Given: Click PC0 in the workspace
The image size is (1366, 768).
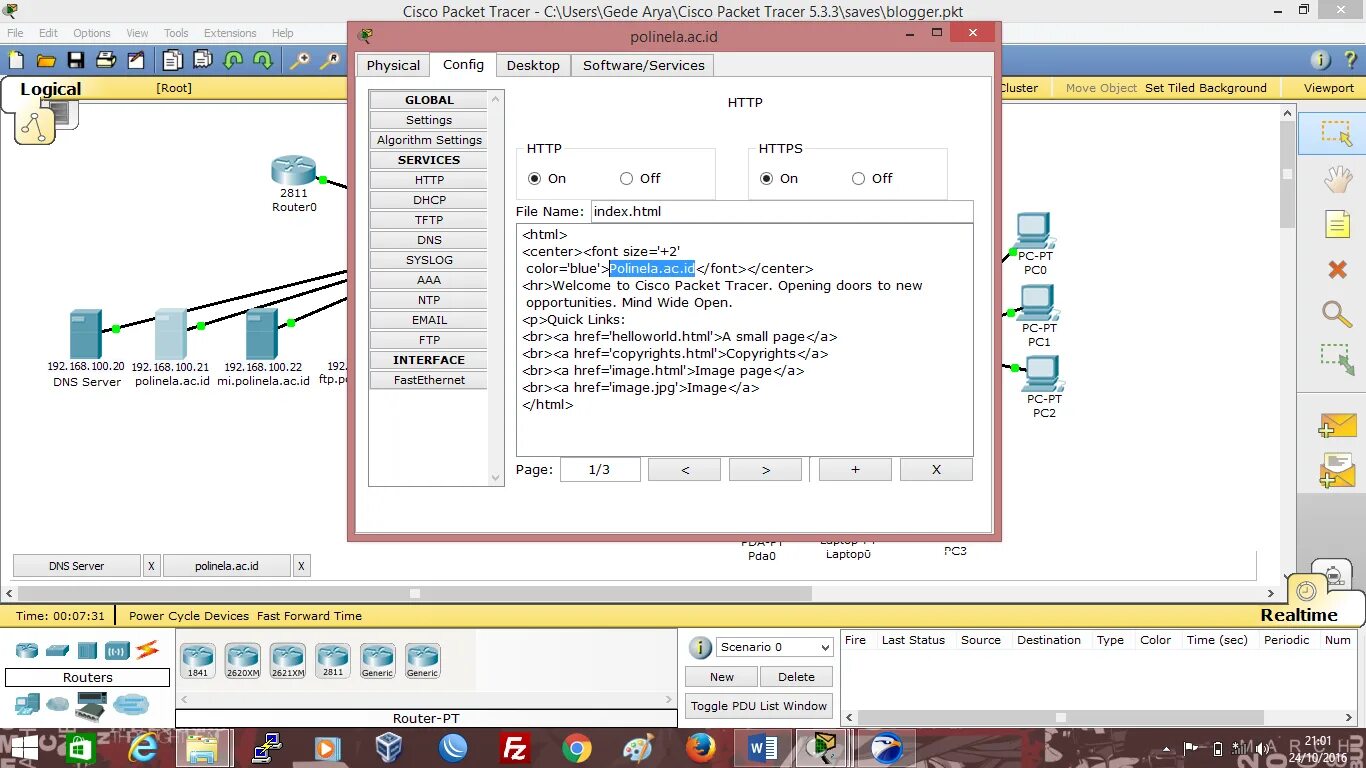Looking at the screenshot, I should tap(1035, 230).
